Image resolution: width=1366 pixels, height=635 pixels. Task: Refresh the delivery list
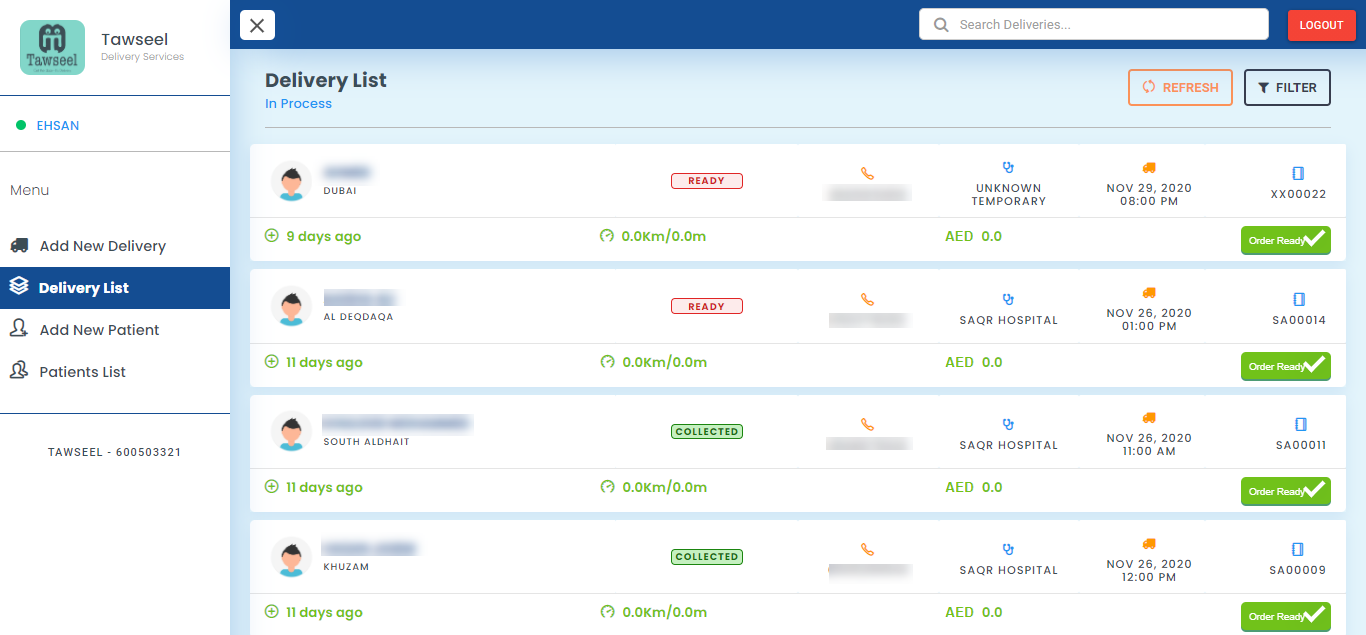pos(1180,88)
